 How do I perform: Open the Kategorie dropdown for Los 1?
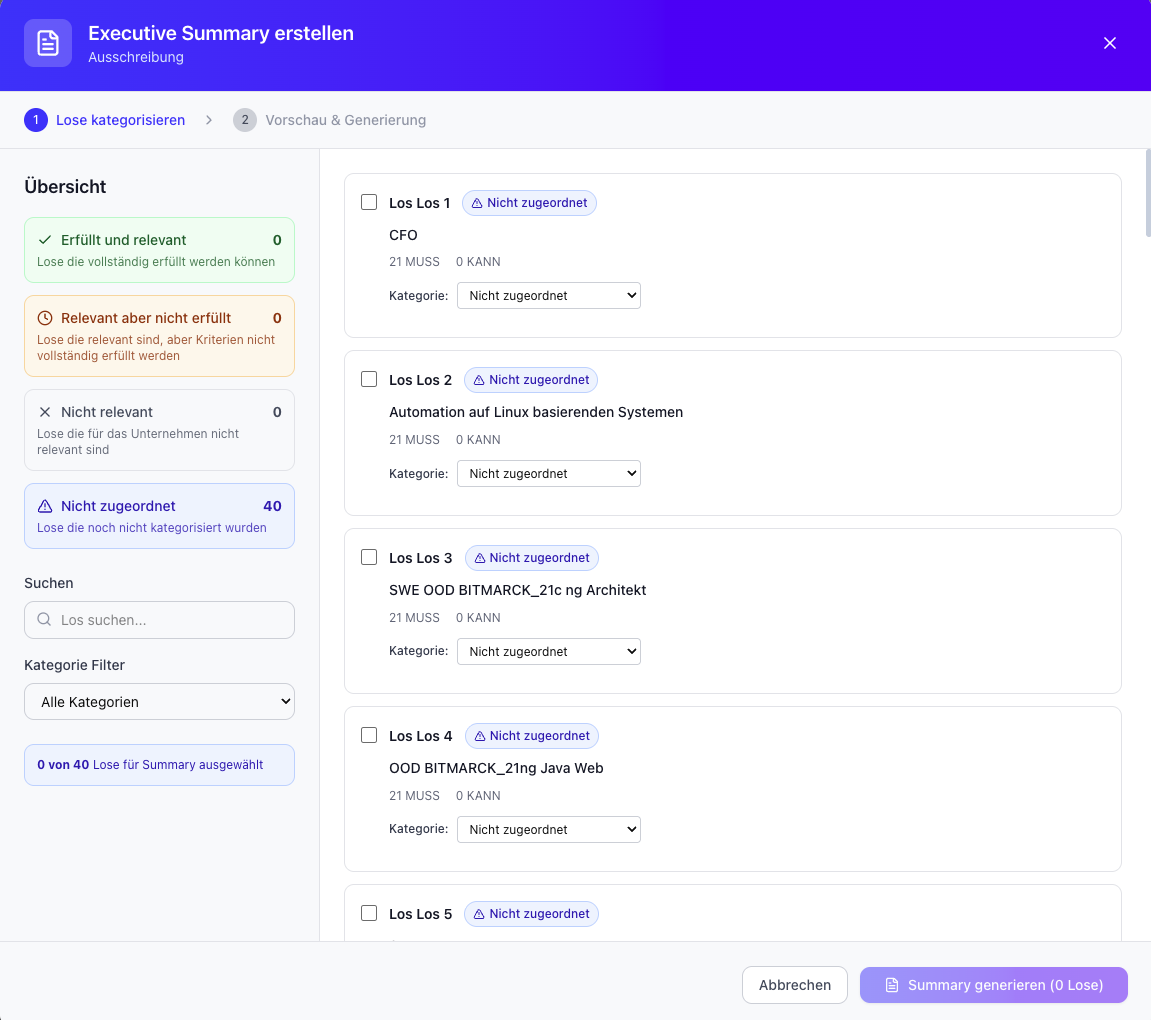click(548, 296)
